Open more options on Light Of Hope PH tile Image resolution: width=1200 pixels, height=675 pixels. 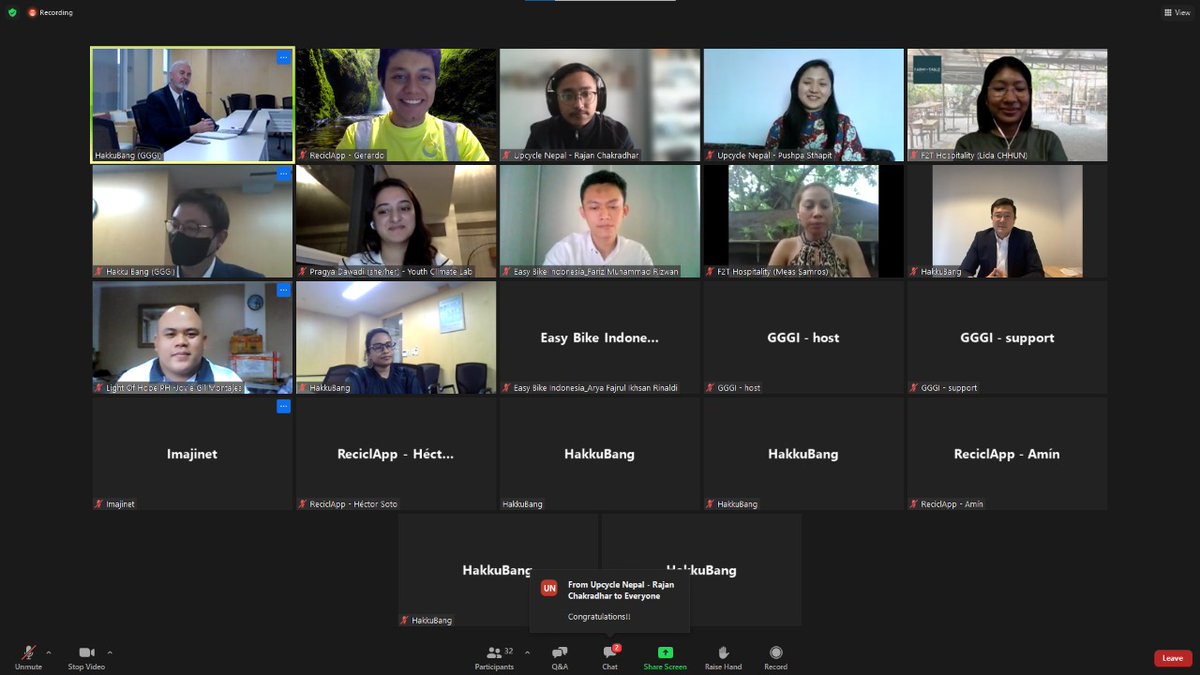[x=283, y=290]
